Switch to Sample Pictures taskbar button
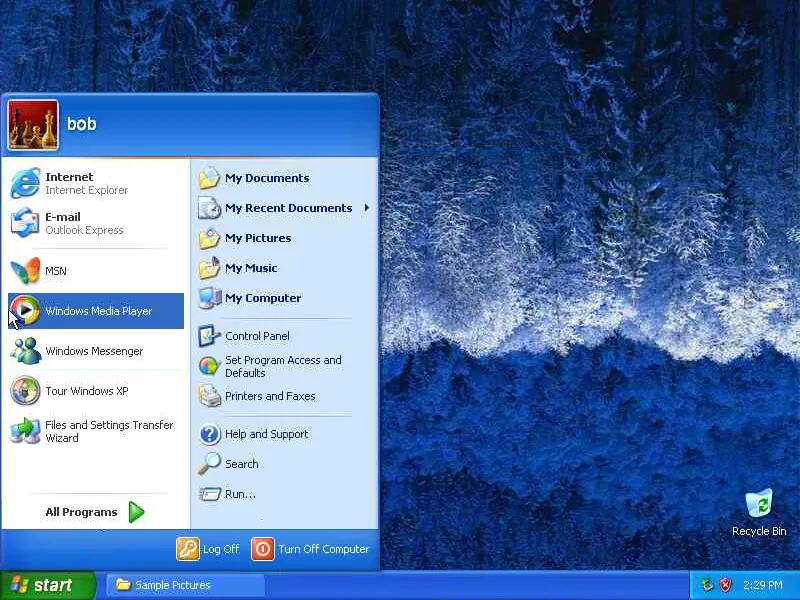The image size is (800, 600). click(x=185, y=585)
